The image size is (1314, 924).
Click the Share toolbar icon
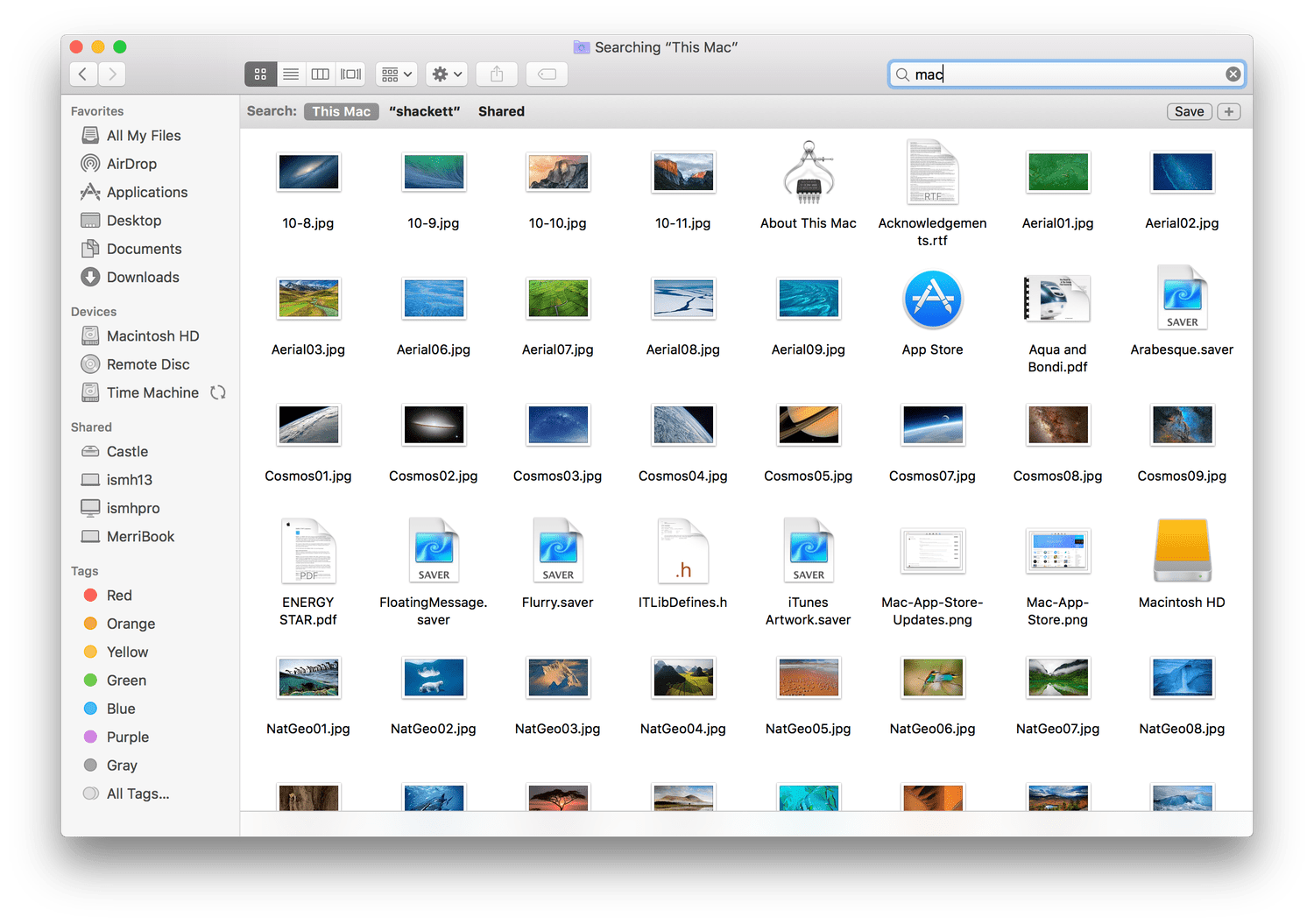[497, 74]
